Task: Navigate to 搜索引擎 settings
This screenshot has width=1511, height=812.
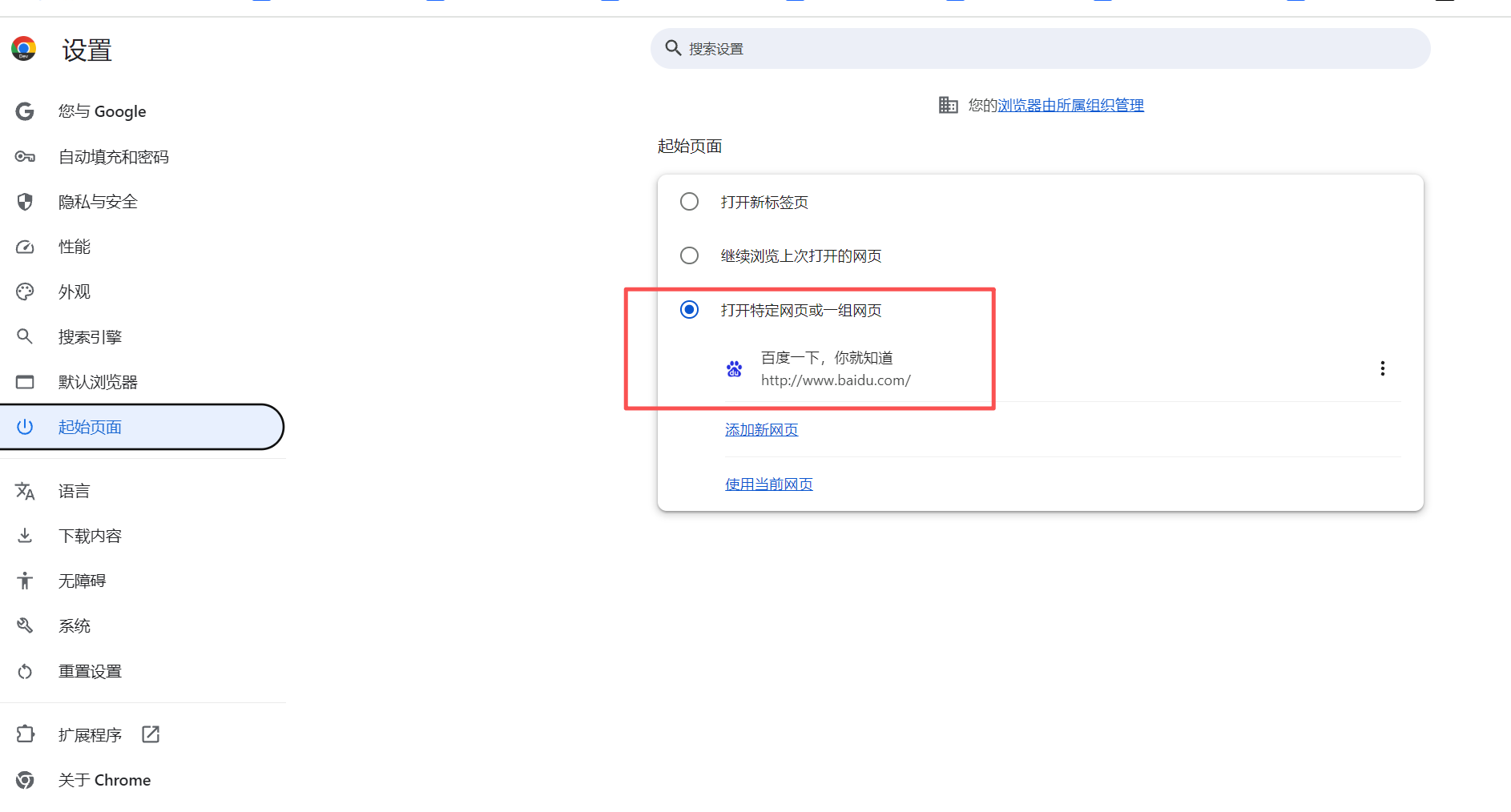Action: tap(142, 336)
